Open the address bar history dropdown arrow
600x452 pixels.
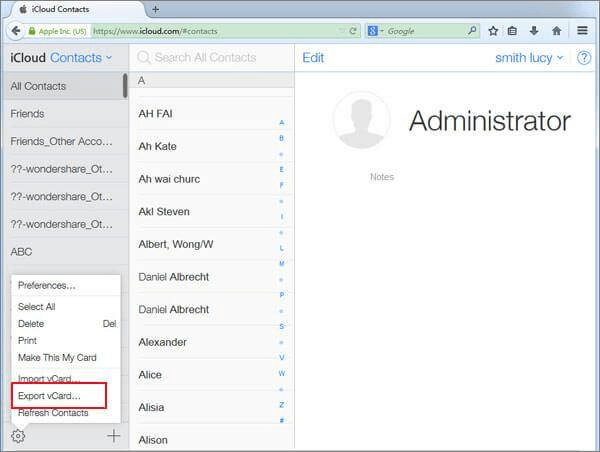point(341,31)
